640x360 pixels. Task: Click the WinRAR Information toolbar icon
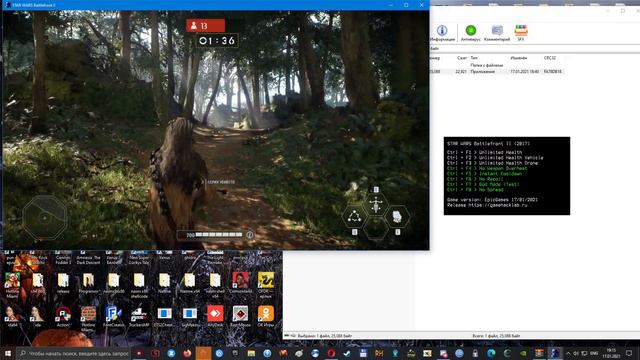point(442,33)
